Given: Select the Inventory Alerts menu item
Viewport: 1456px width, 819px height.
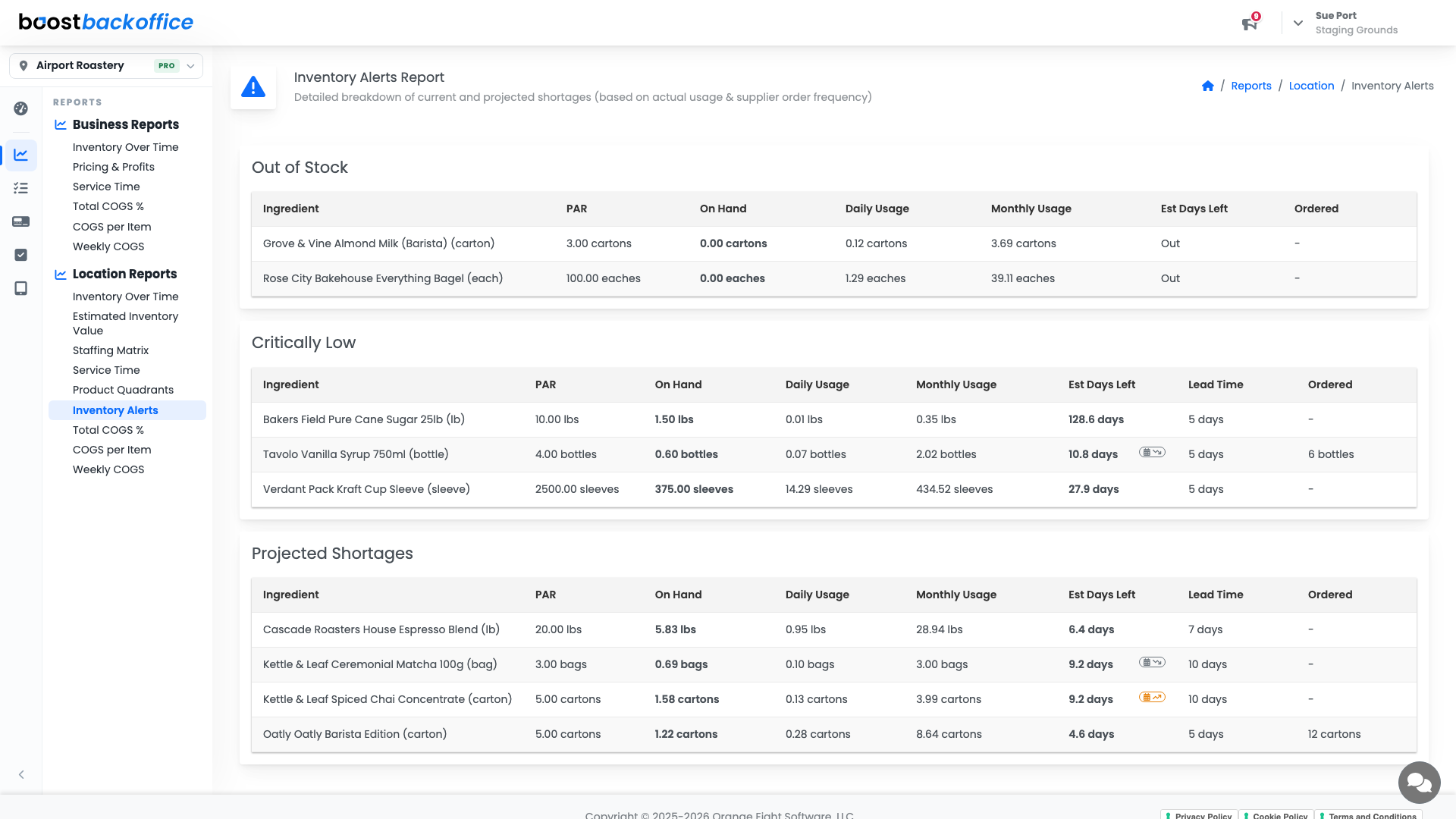Looking at the screenshot, I should [127, 410].
